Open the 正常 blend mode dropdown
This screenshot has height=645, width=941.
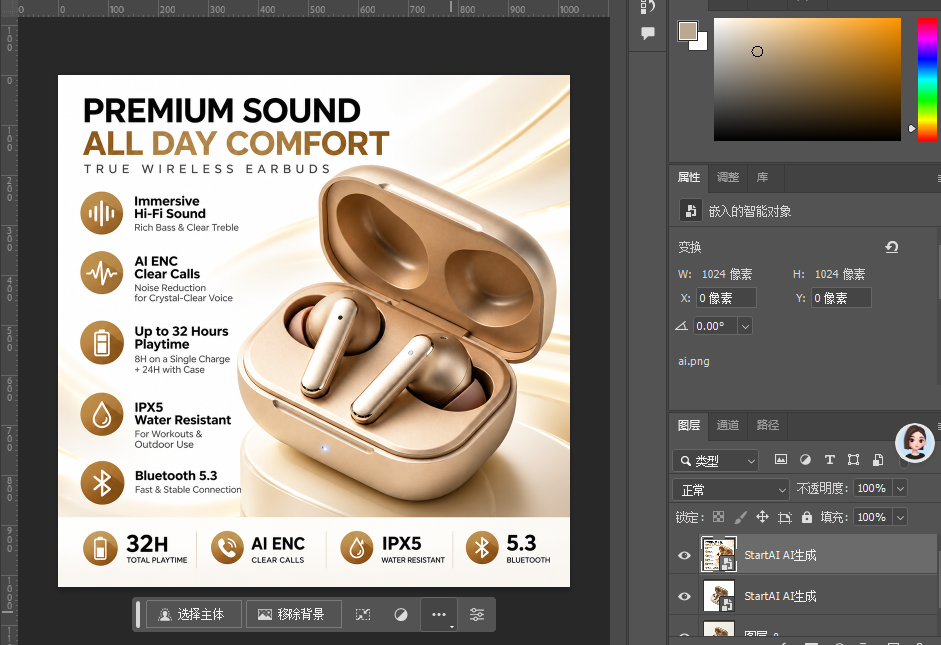731,490
